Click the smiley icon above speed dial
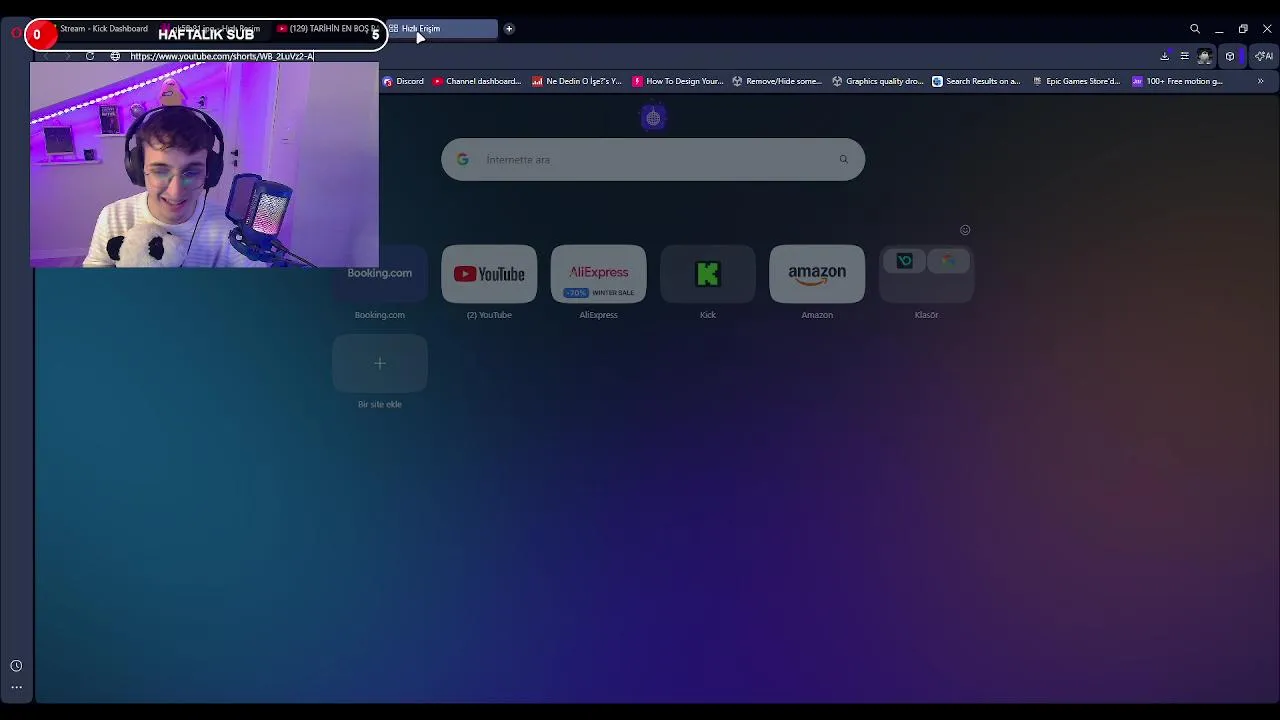The width and height of the screenshot is (1280, 720). coord(965,230)
